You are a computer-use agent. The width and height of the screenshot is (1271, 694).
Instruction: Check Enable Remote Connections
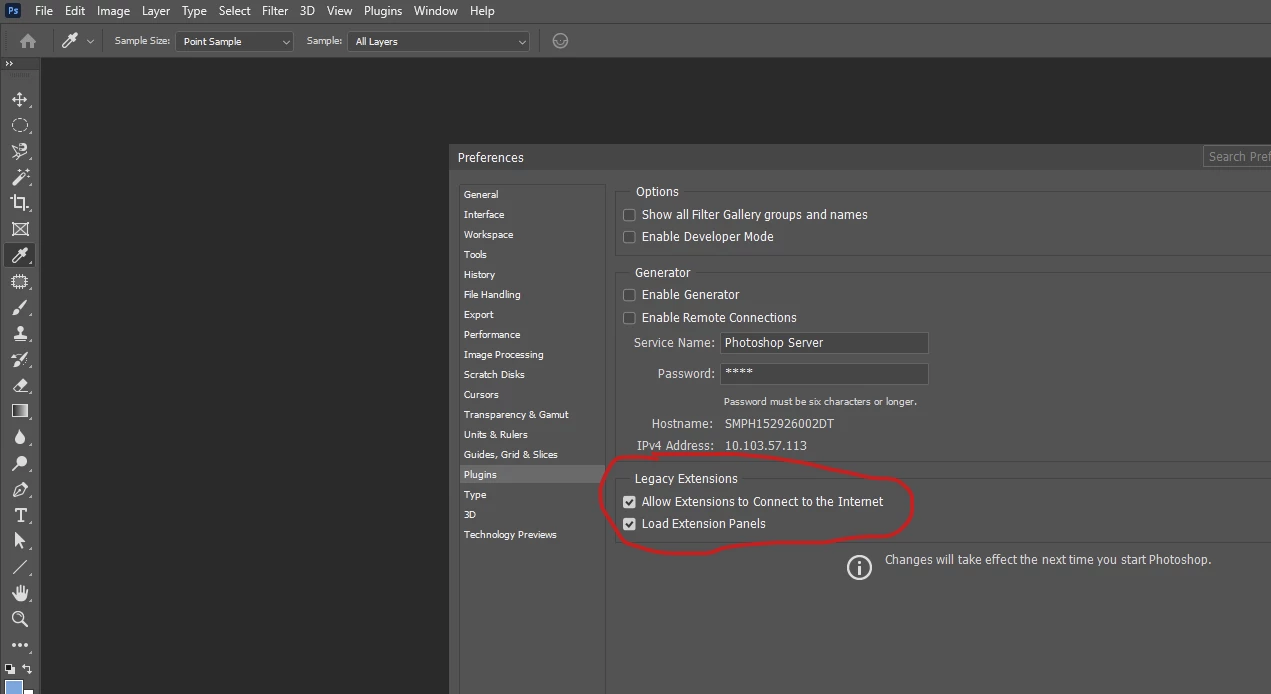click(629, 318)
